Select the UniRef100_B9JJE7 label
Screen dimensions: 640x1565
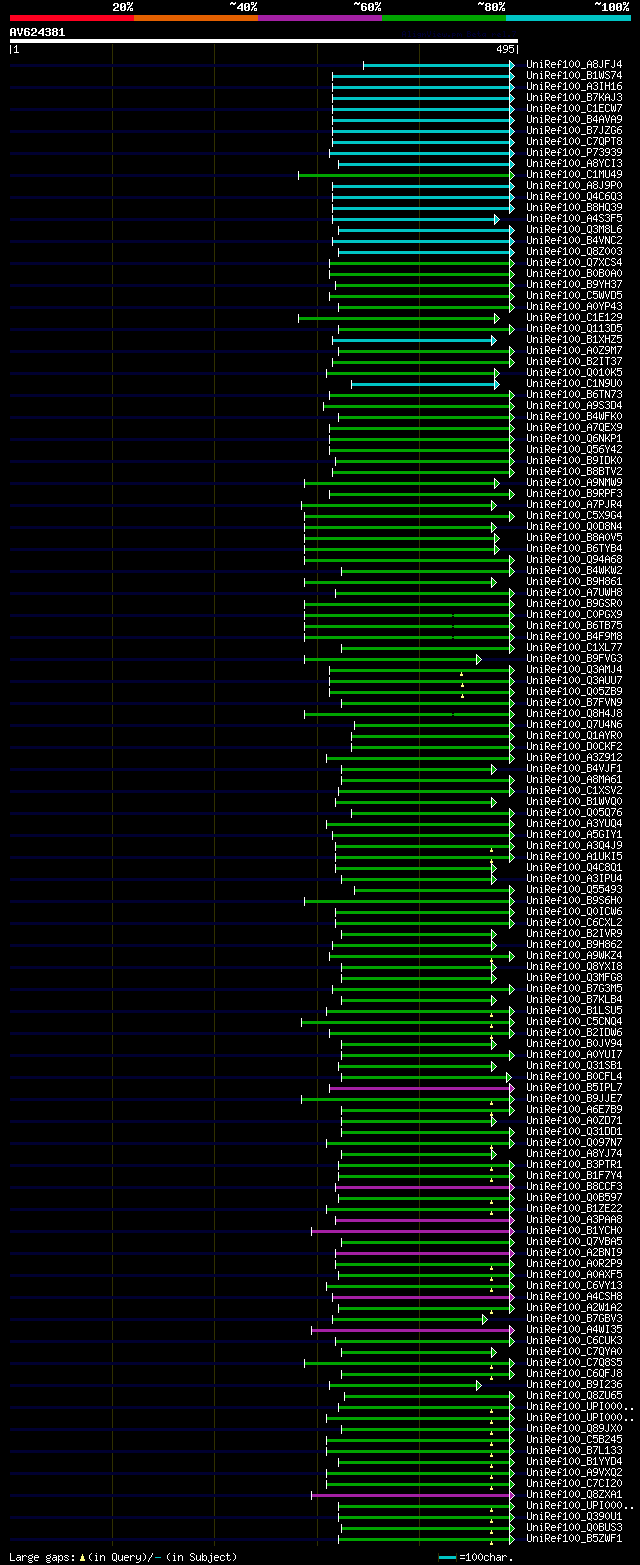click(574, 1098)
